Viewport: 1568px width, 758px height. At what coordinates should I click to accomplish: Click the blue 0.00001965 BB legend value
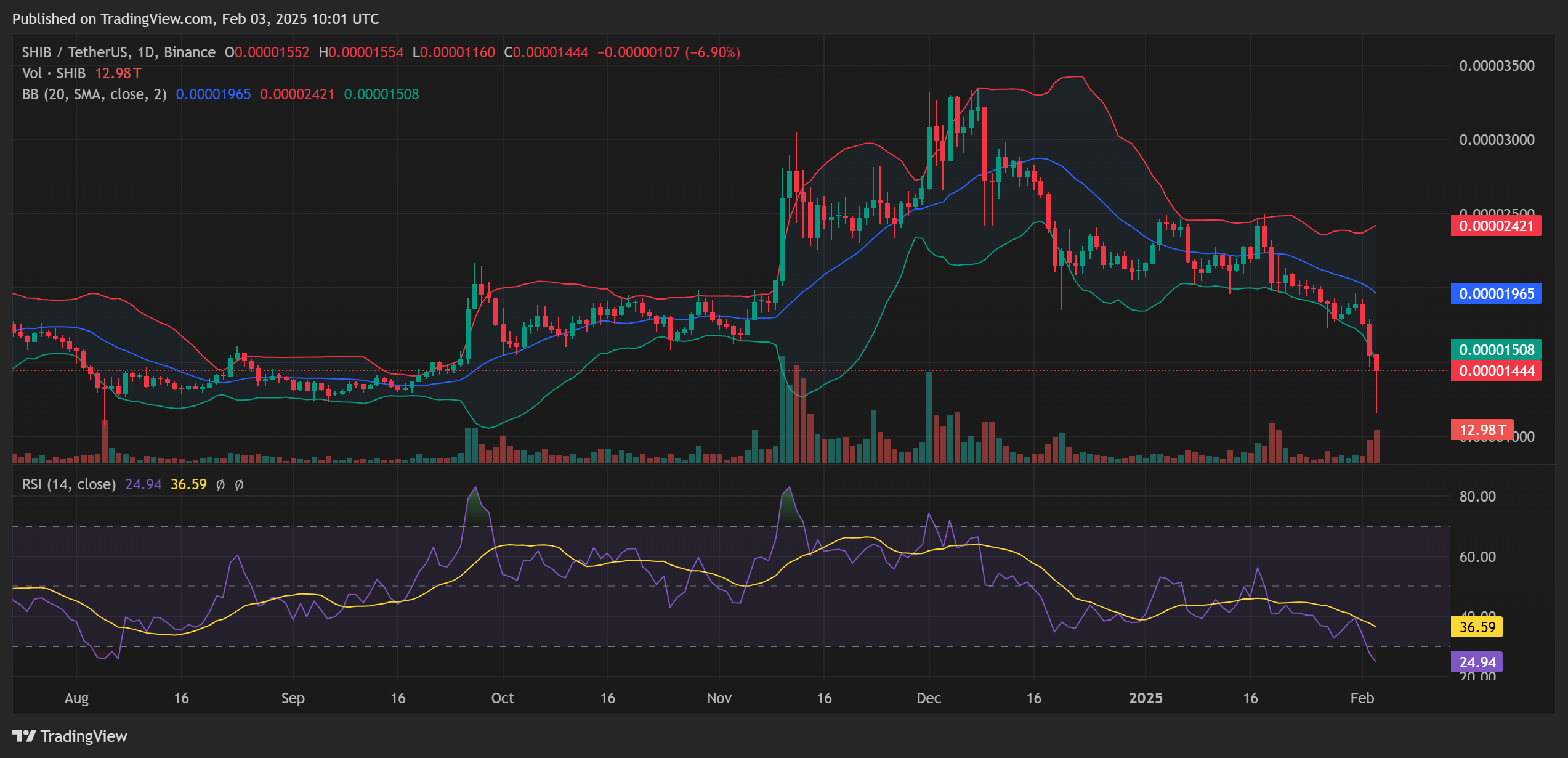(x=213, y=94)
